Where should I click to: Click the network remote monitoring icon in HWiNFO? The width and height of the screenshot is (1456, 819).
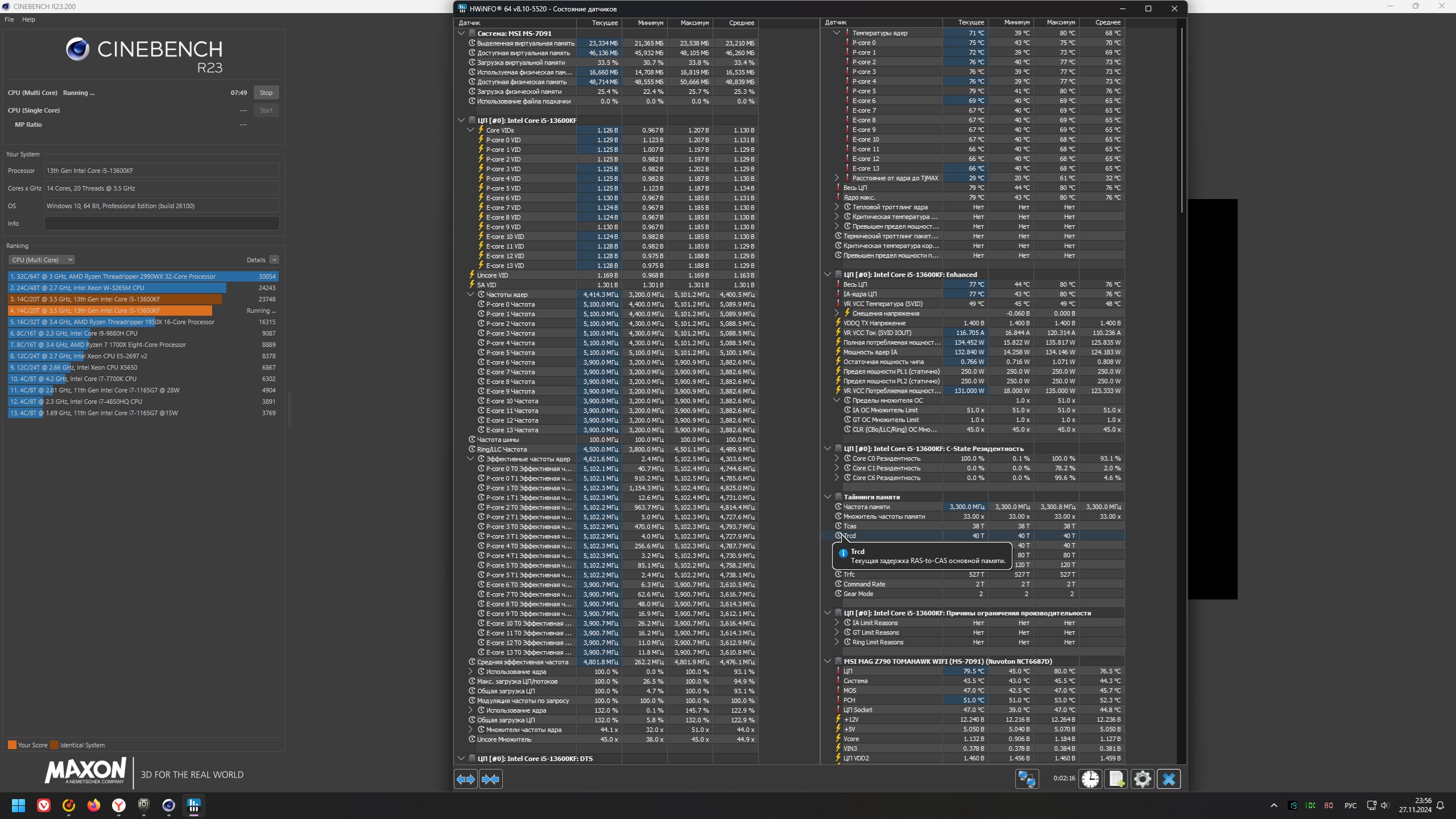[1027, 779]
